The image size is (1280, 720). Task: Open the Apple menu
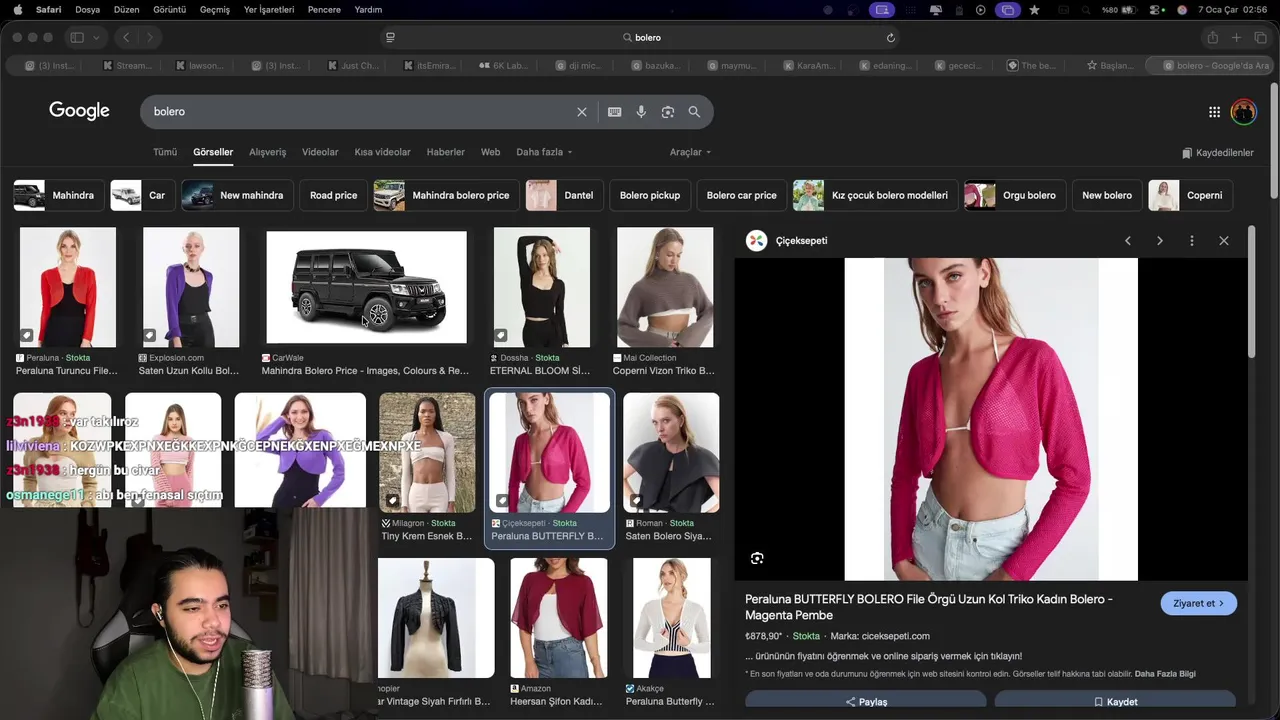click(17, 10)
